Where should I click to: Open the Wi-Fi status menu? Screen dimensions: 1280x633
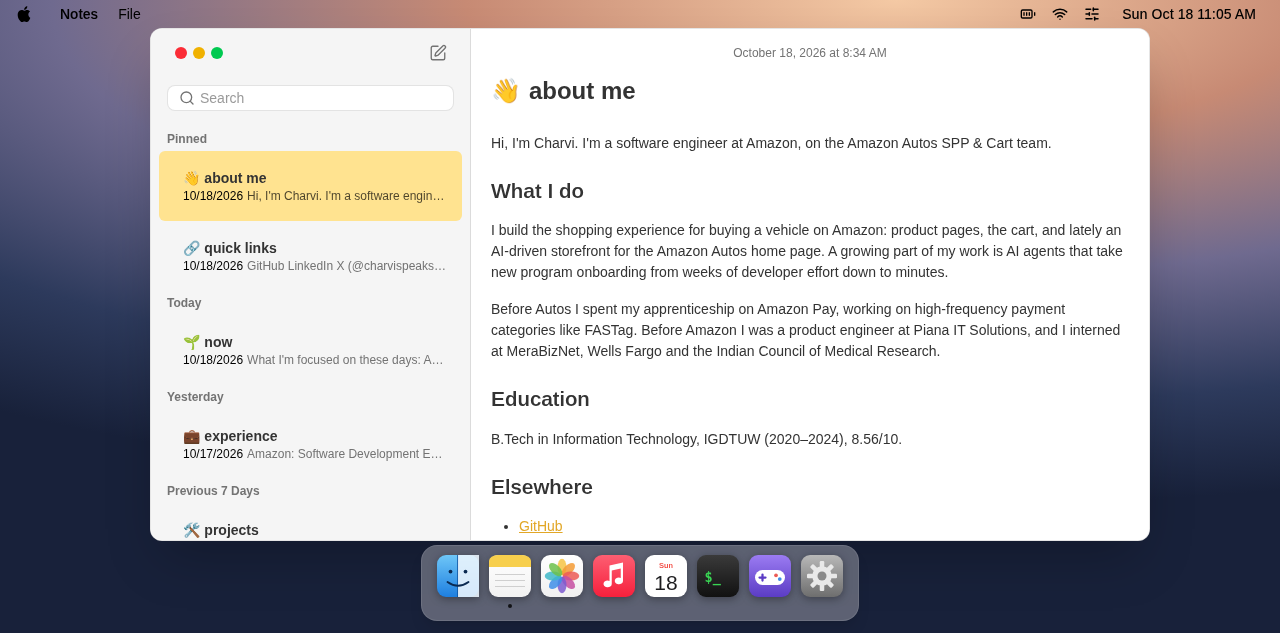pos(1060,14)
